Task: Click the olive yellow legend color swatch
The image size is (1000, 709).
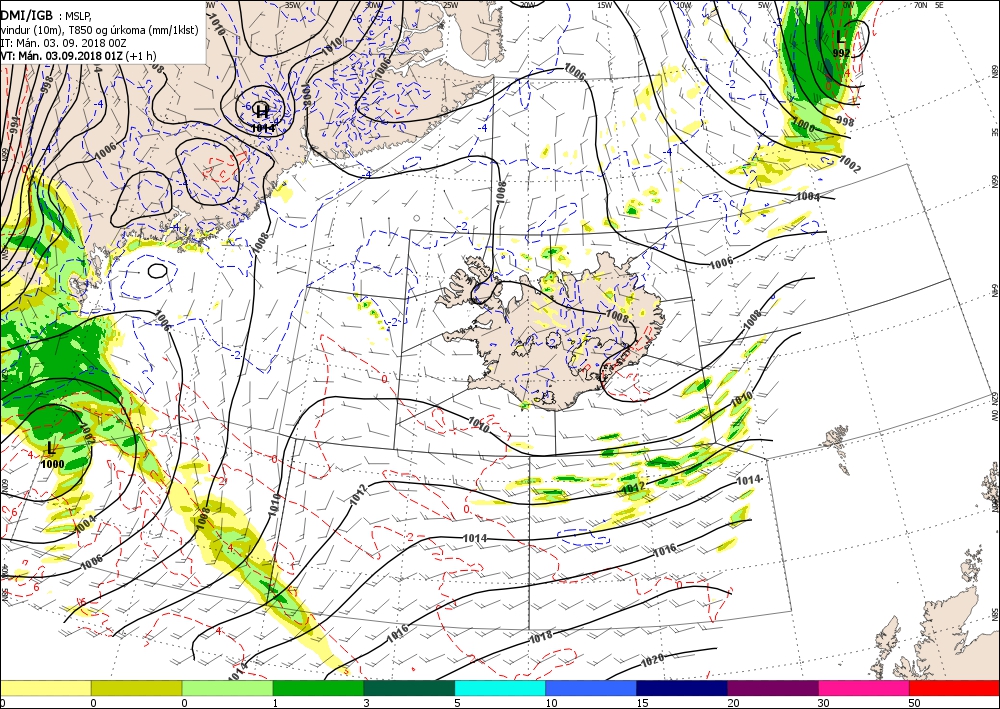Action: 136,688
